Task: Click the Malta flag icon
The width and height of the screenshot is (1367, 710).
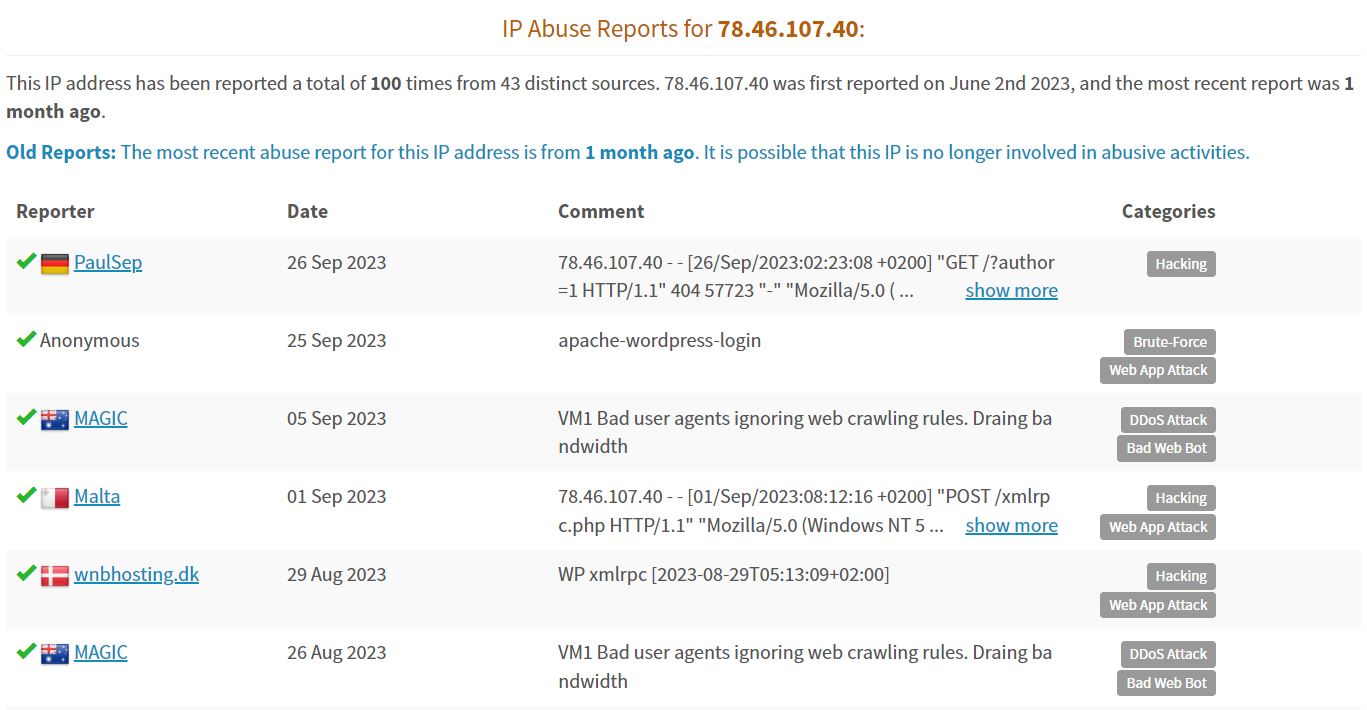Action: pyautogui.click(x=54, y=498)
